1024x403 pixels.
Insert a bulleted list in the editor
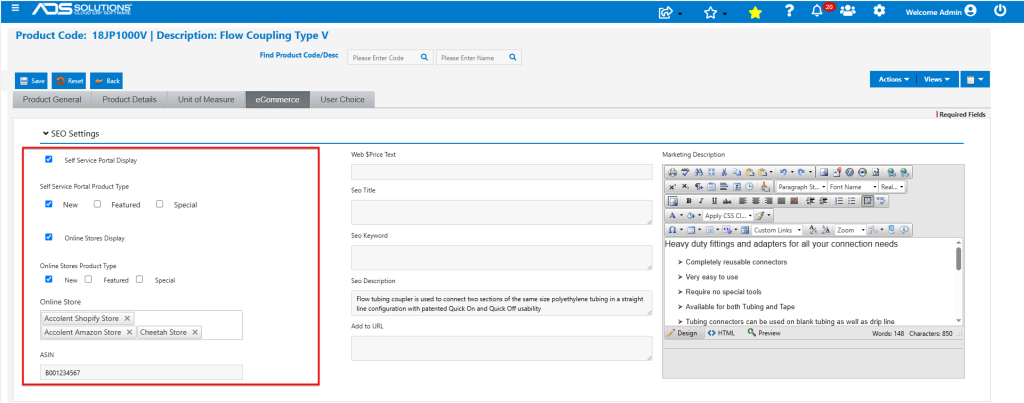[x=852, y=201]
